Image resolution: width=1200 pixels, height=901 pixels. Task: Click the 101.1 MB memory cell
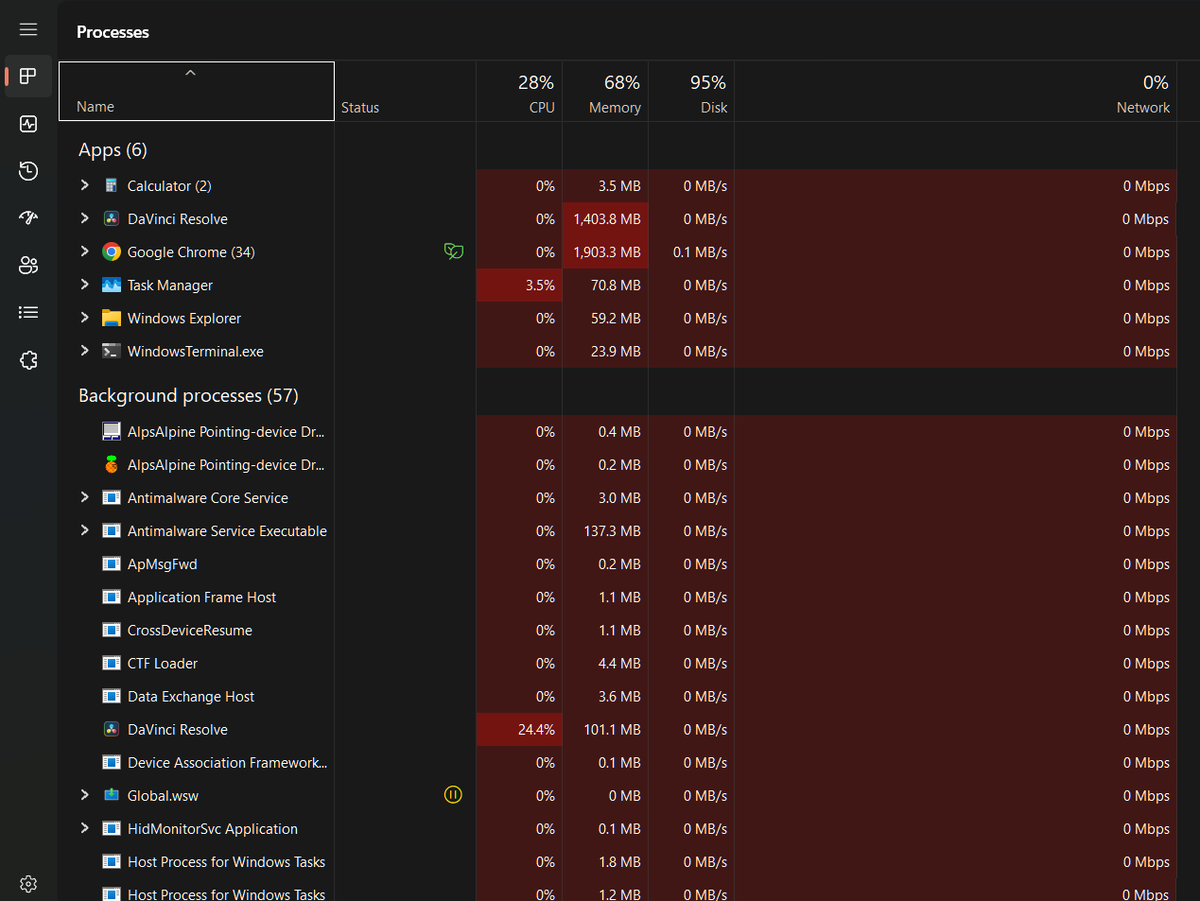[x=605, y=730]
